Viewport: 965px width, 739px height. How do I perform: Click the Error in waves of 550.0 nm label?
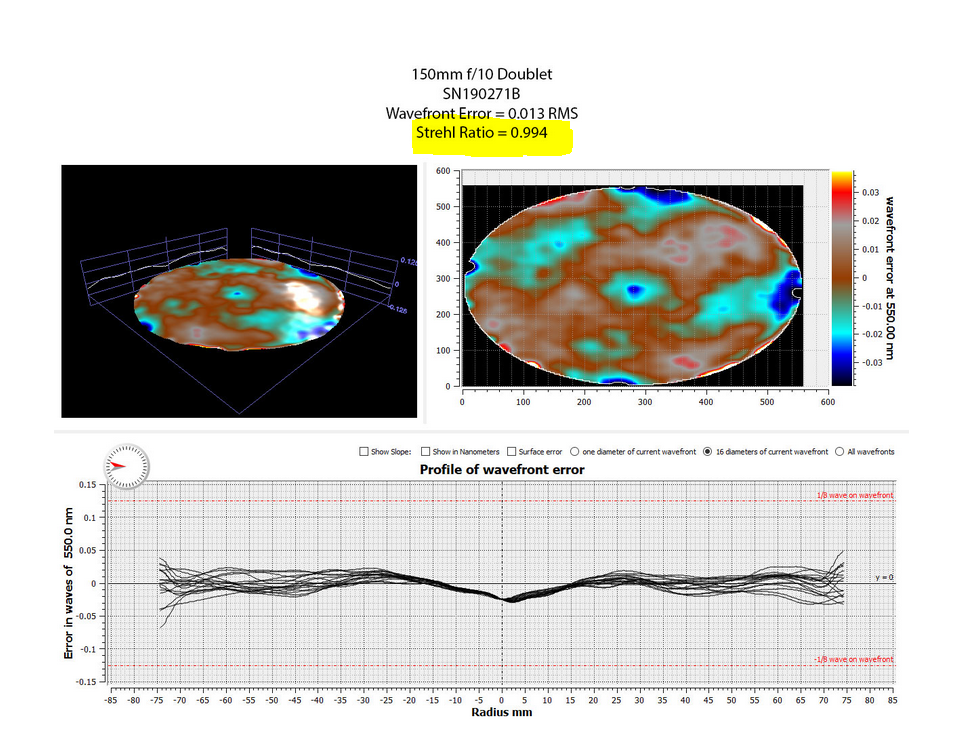68,583
